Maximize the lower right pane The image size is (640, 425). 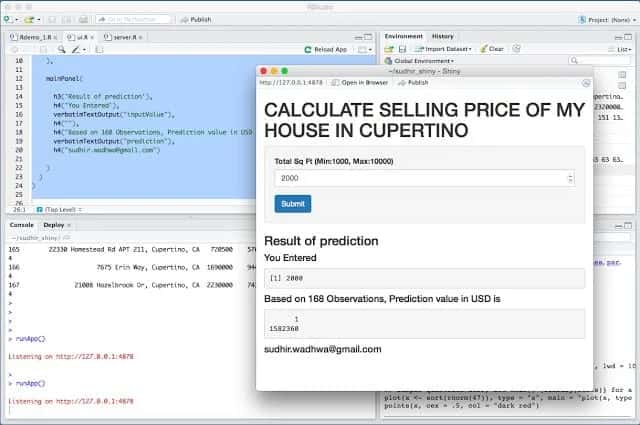click(x=628, y=226)
